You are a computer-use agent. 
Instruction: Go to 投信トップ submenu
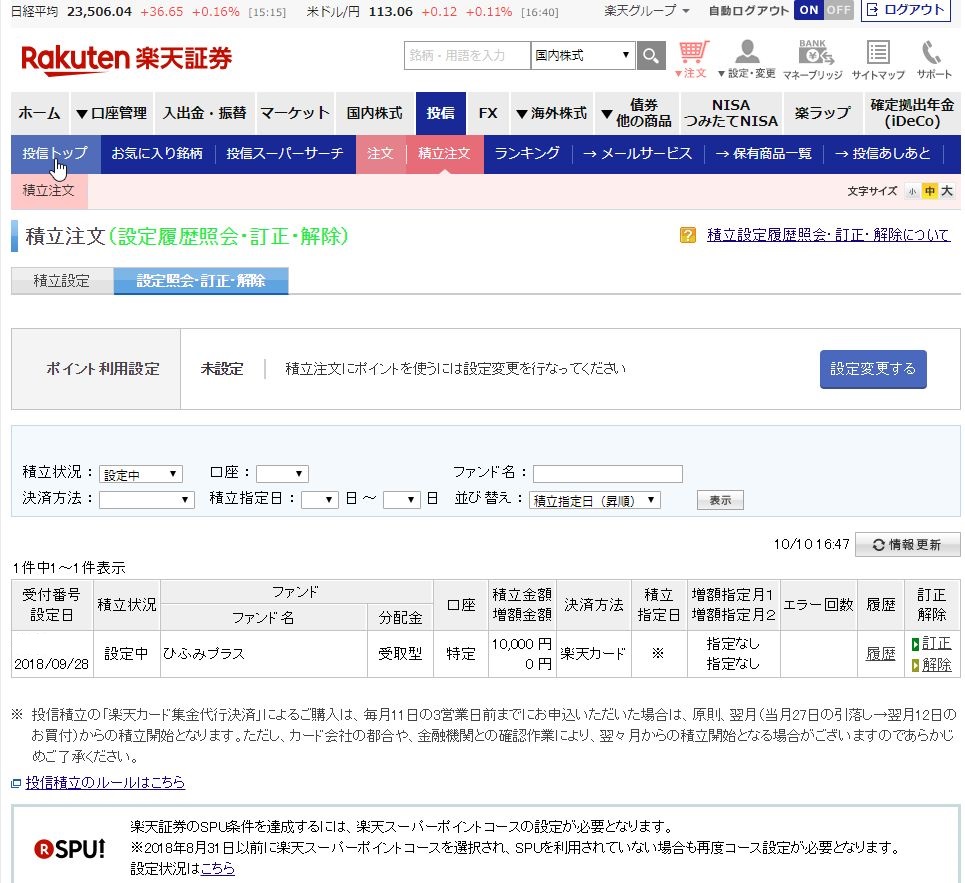click(55, 154)
